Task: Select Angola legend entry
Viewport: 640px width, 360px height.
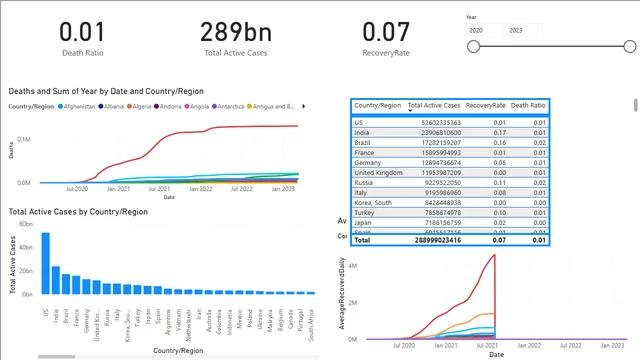Action: pyautogui.click(x=197, y=107)
